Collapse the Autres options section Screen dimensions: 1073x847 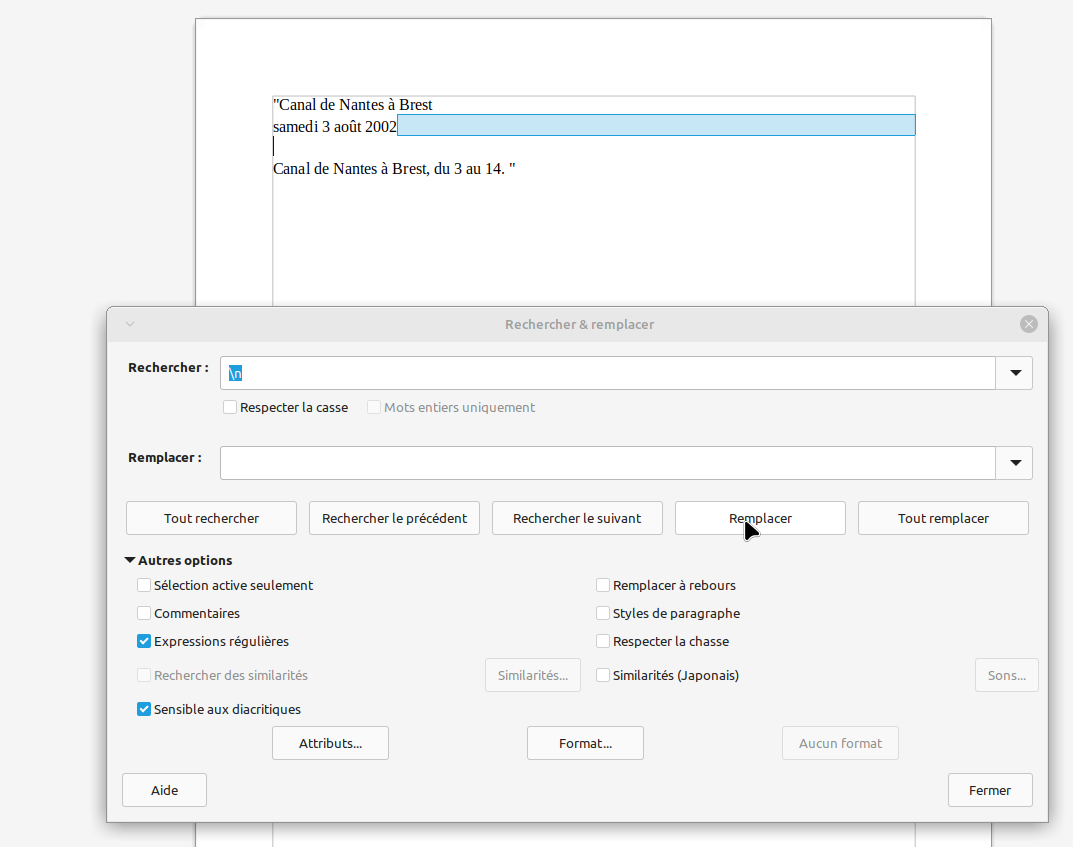pos(178,560)
